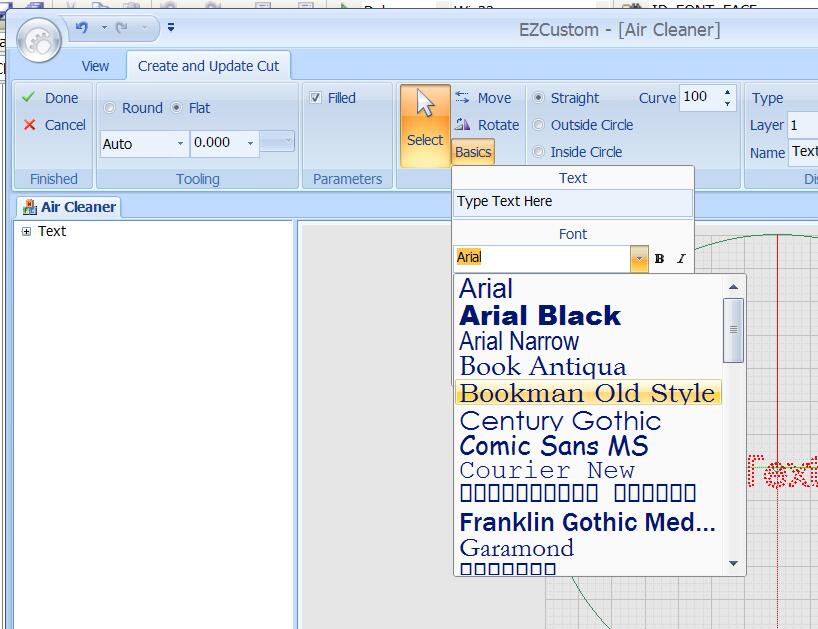
Task: Click the Basics button
Action: pos(473,152)
